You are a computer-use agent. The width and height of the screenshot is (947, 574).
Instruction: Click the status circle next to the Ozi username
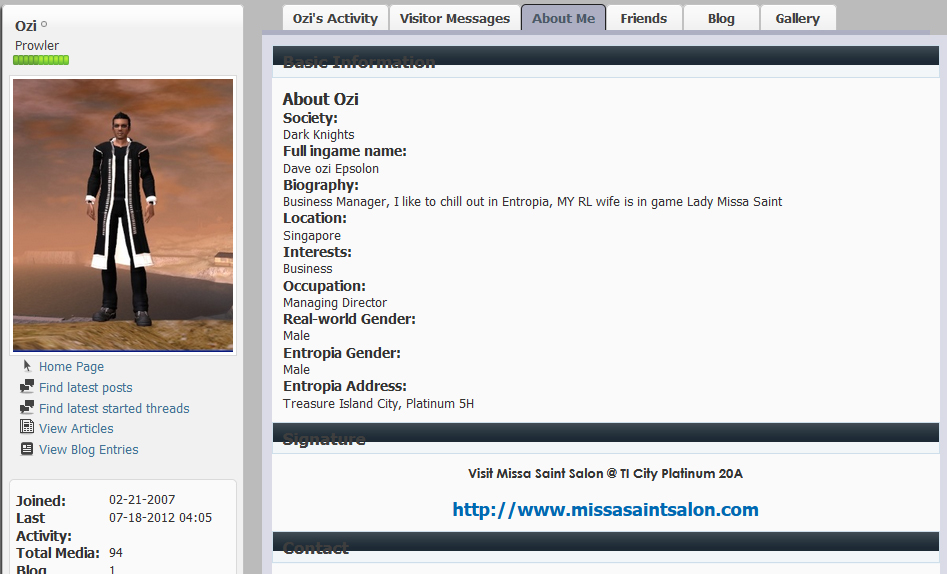44,25
